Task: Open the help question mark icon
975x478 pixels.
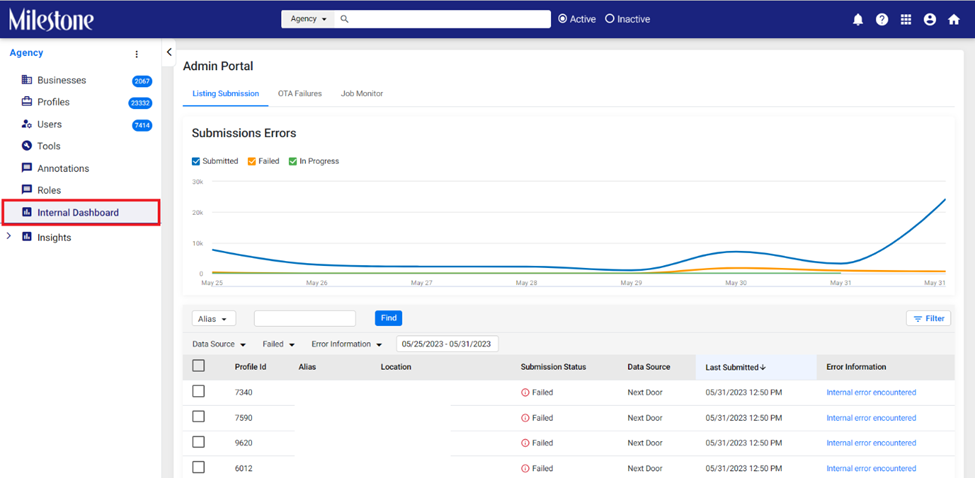Action: click(882, 19)
